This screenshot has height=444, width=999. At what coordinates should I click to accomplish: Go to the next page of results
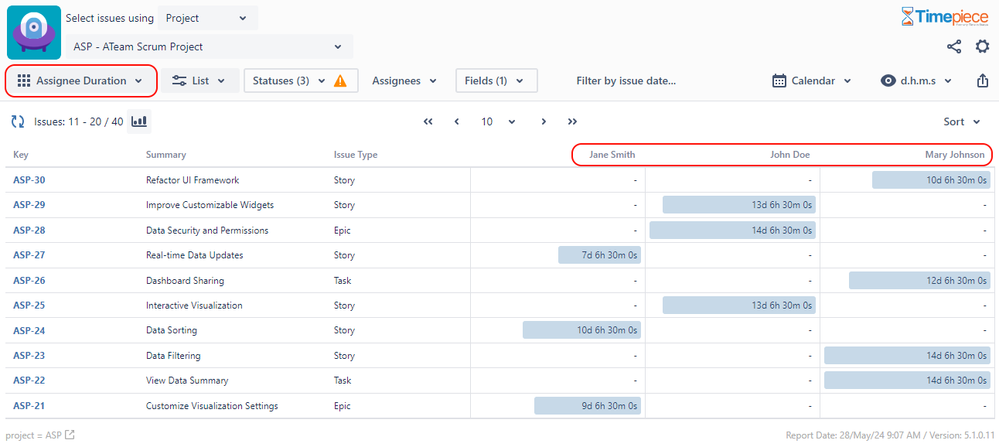543,122
